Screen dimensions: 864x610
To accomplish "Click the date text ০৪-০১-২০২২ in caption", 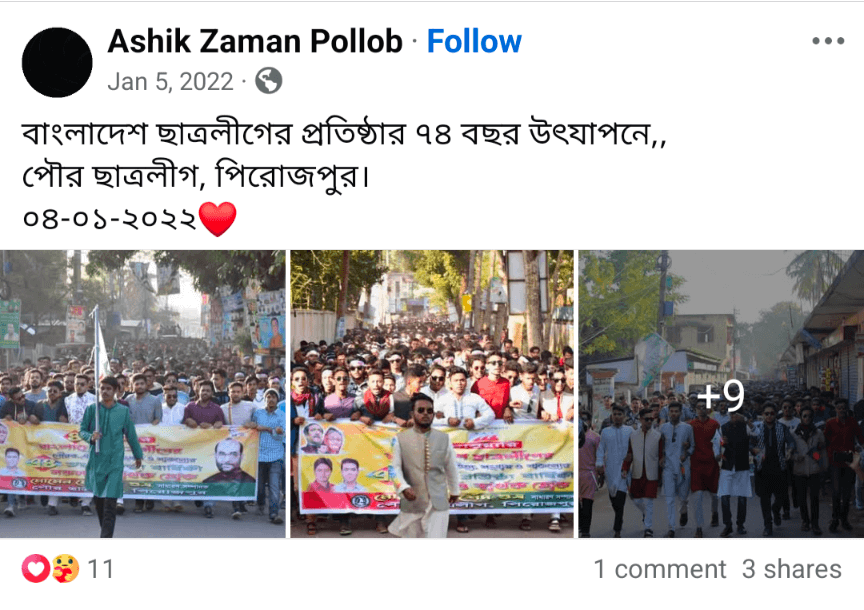I will (x=110, y=219).
